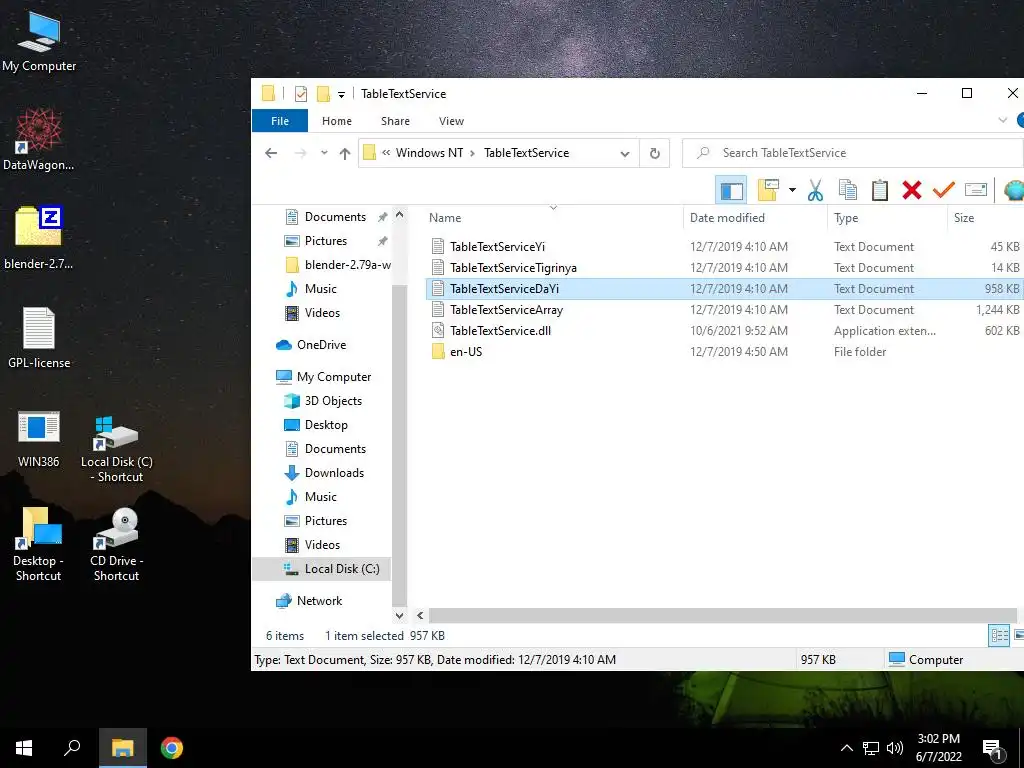1024x768 pixels.
Task: Click Properties icon in title bar quick access
Action: coord(300,94)
